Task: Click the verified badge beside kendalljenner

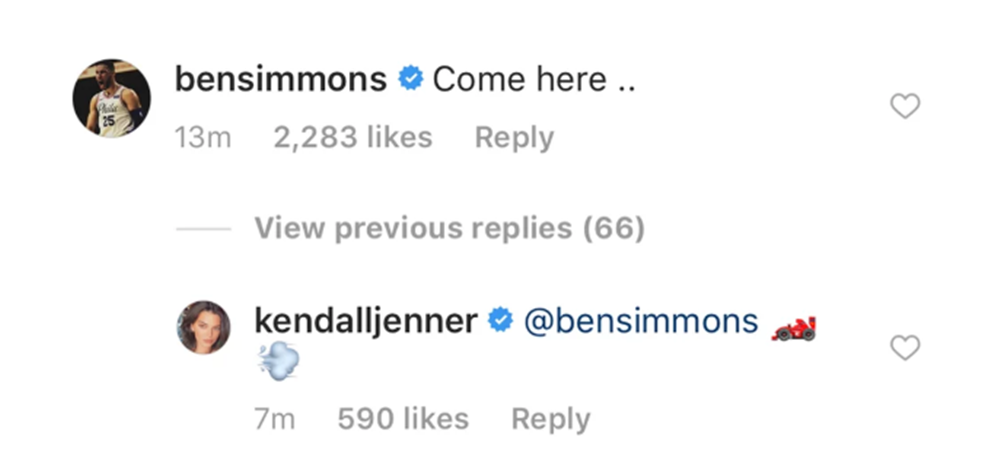Action: coord(499,321)
